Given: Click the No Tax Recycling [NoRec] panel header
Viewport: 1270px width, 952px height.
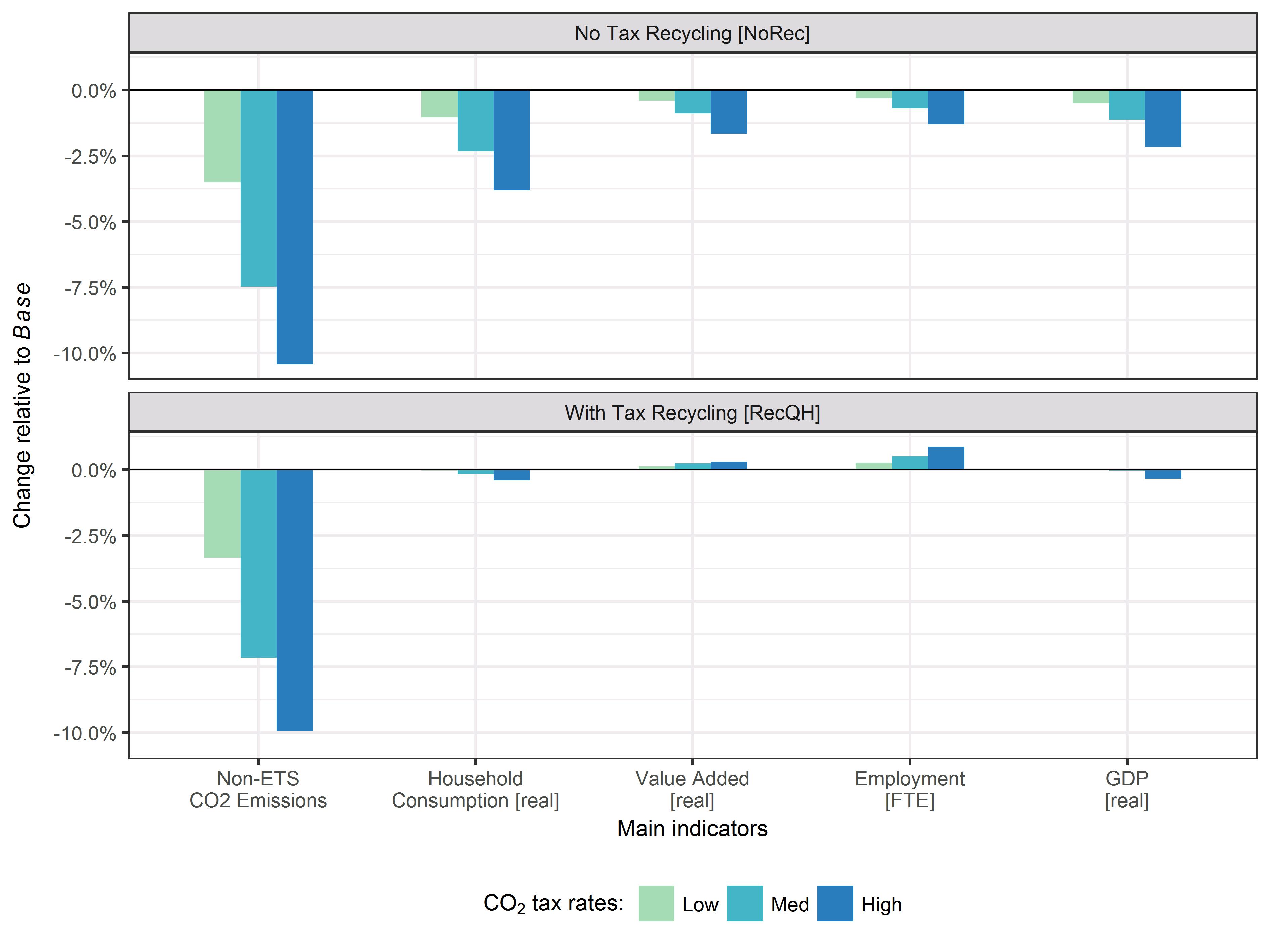Looking at the screenshot, I should point(692,33).
